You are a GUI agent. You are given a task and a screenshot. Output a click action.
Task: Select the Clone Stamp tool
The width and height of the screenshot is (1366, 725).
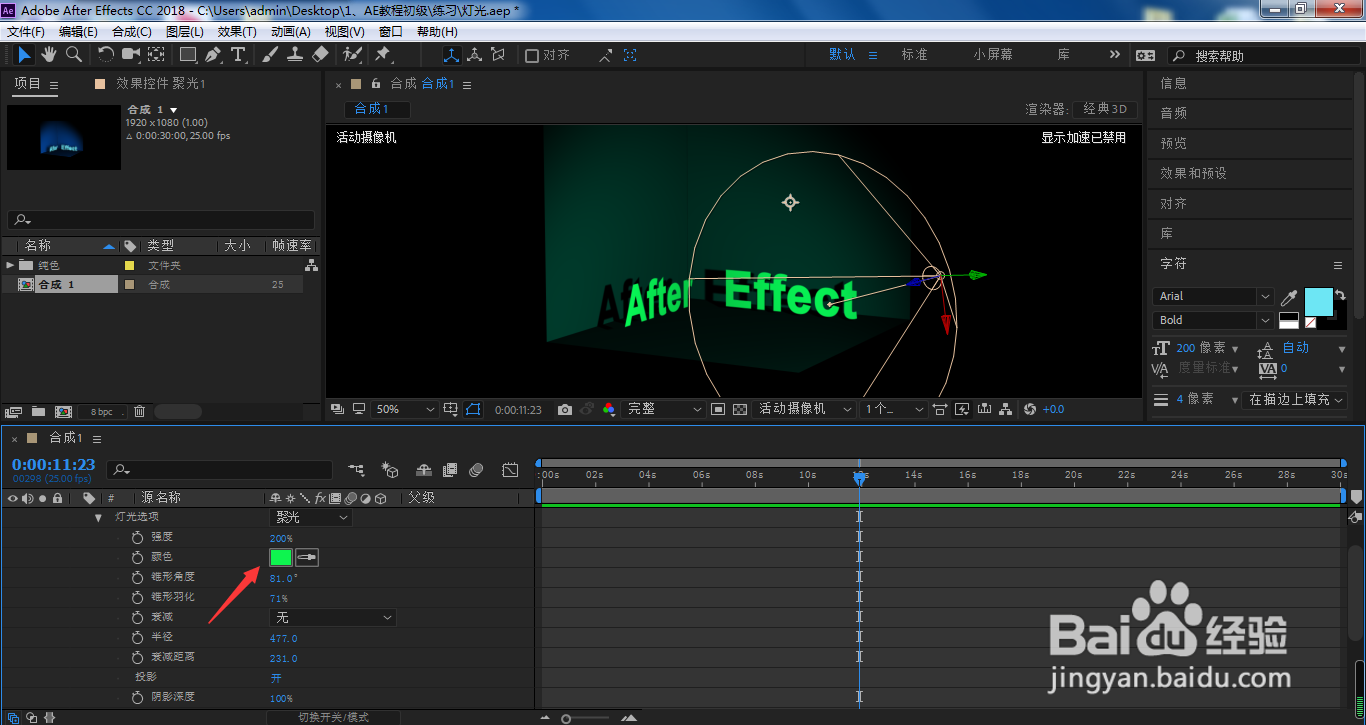(295, 55)
